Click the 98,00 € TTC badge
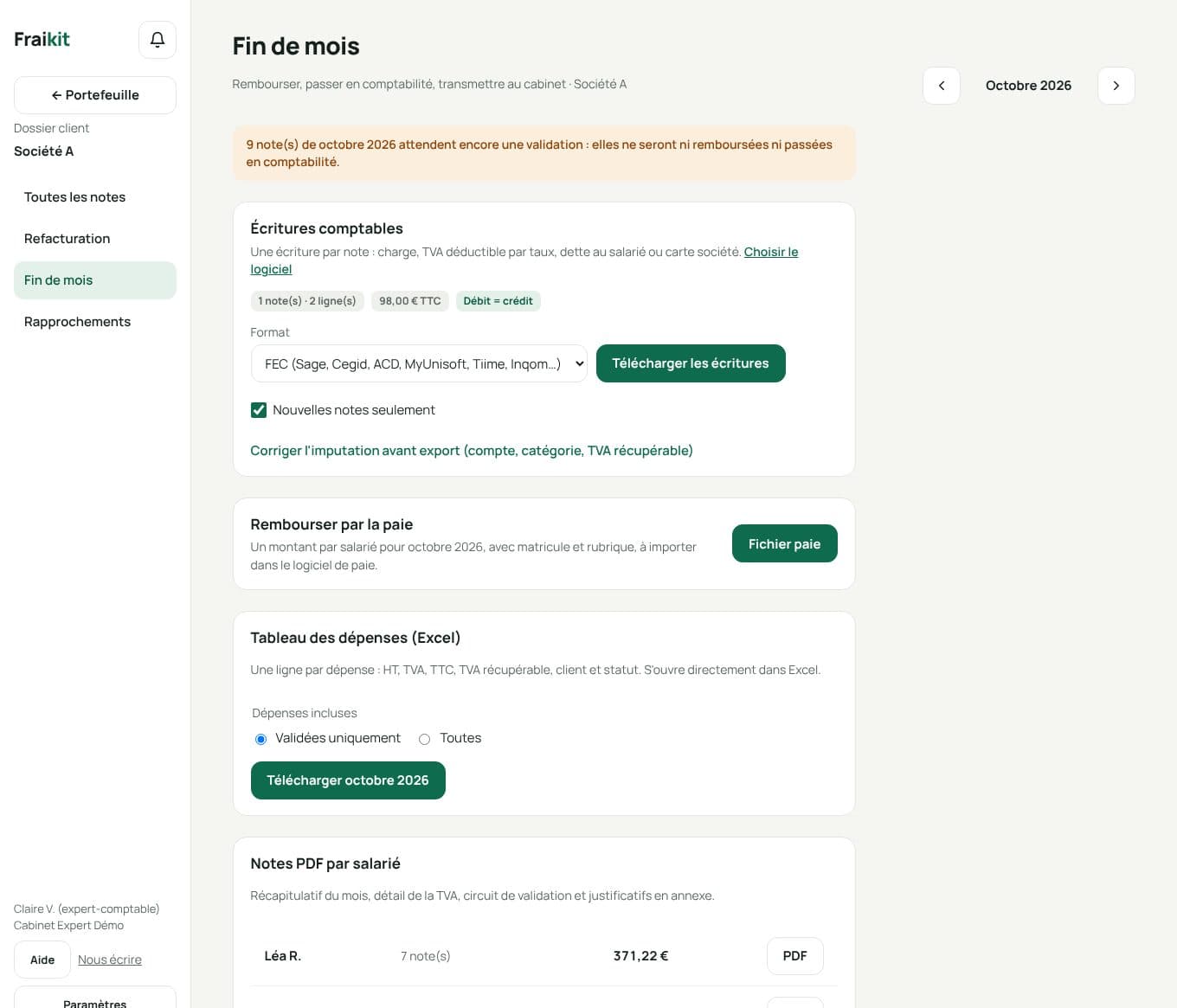Screen dimensions: 1177x1008 point(410,301)
